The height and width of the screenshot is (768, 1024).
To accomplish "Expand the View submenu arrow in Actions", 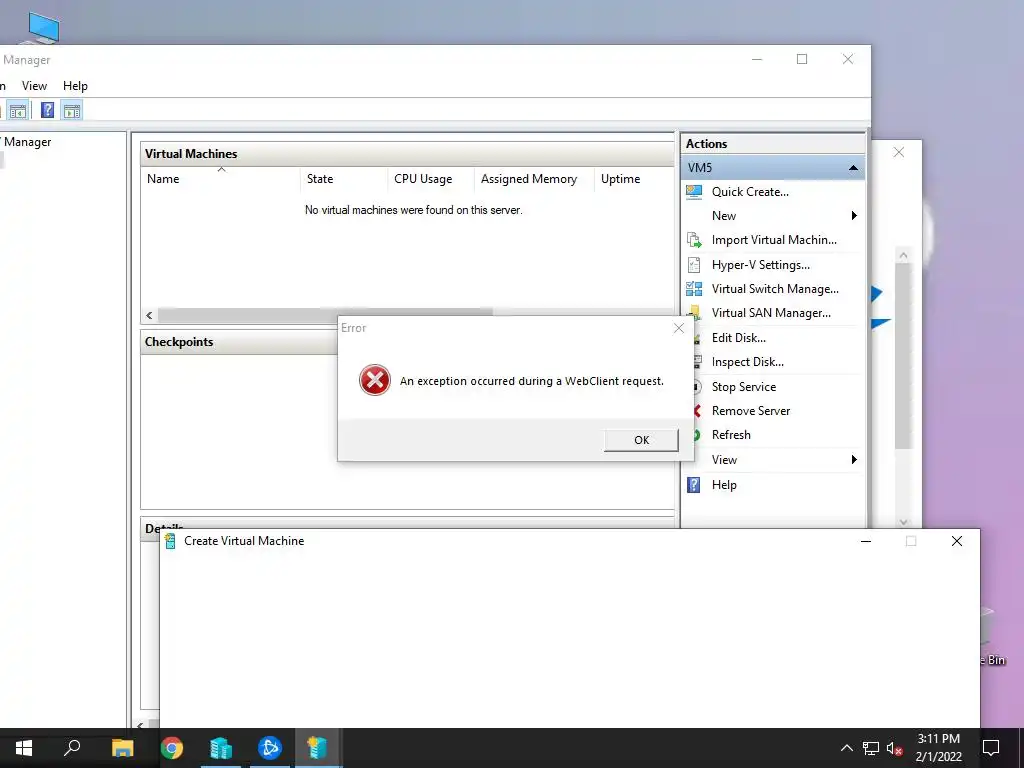I will coord(854,460).
